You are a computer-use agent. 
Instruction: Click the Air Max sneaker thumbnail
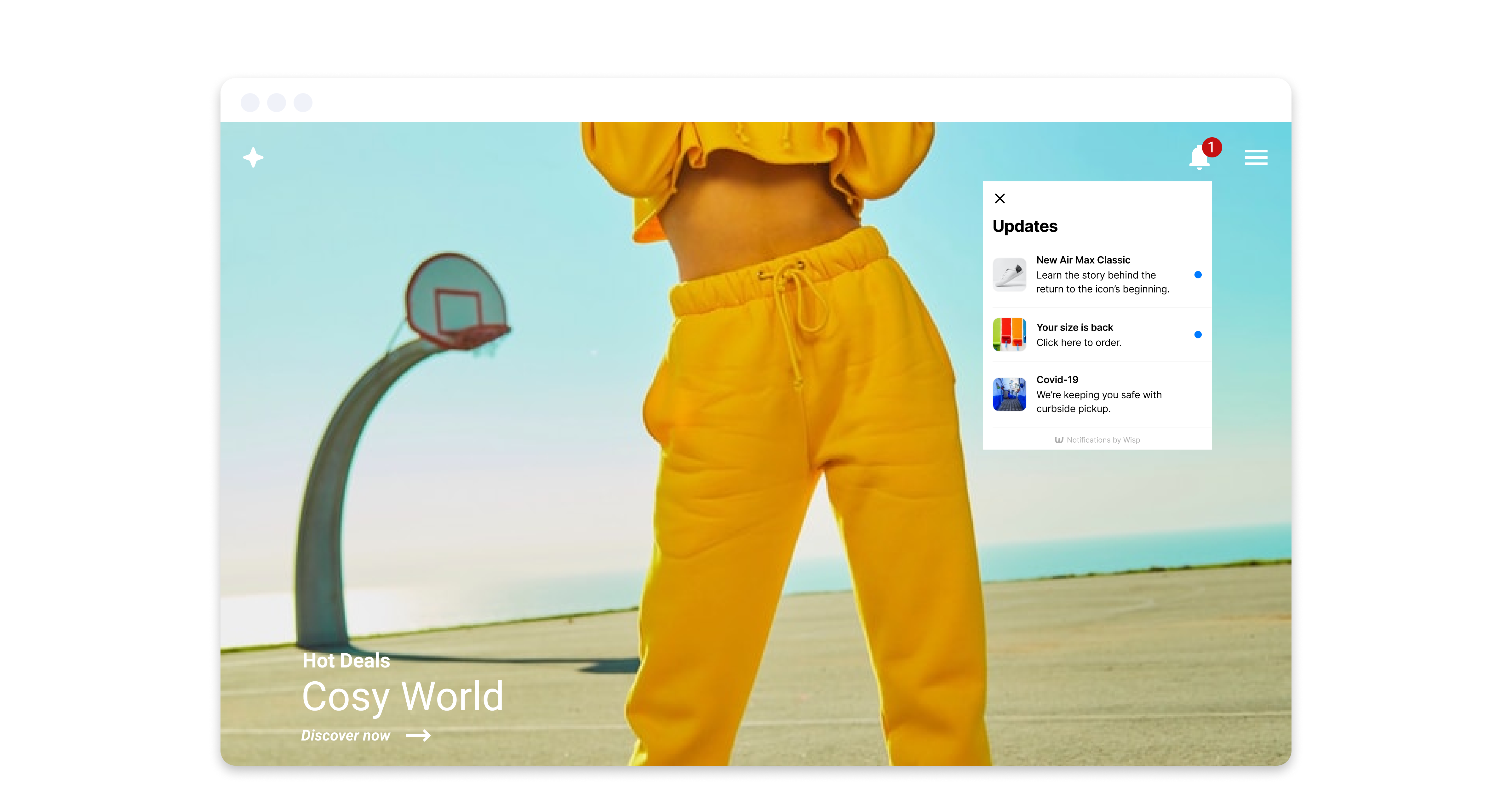point(1010,275)
